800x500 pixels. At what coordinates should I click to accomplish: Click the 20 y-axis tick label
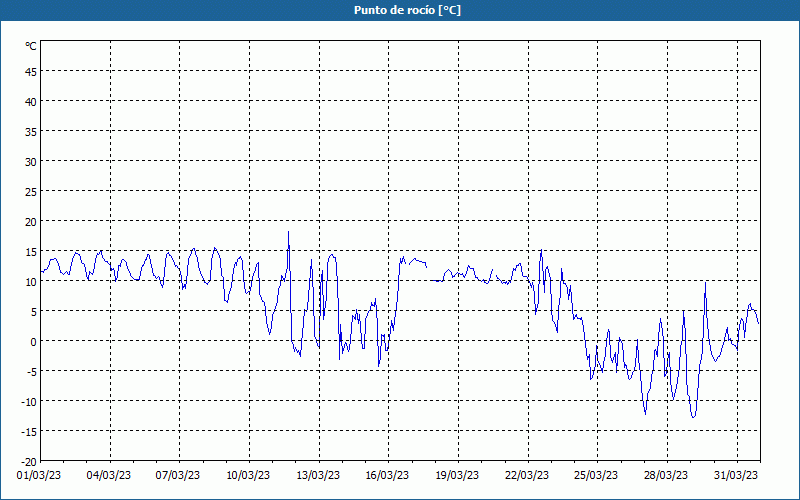[x=31, y=221]
